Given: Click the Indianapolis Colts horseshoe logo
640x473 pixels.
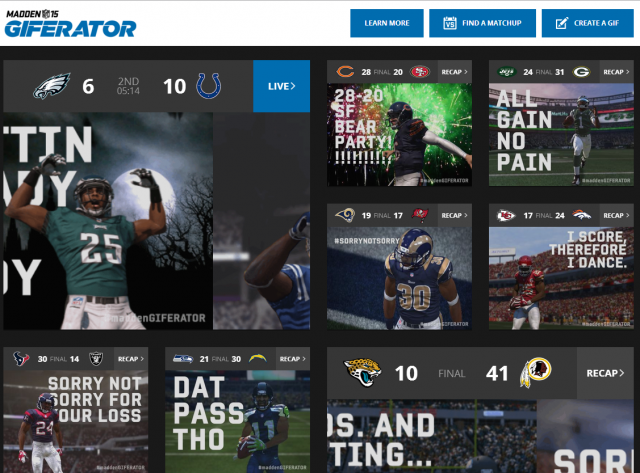Looking at the screenshot, I should pos(210,86).
